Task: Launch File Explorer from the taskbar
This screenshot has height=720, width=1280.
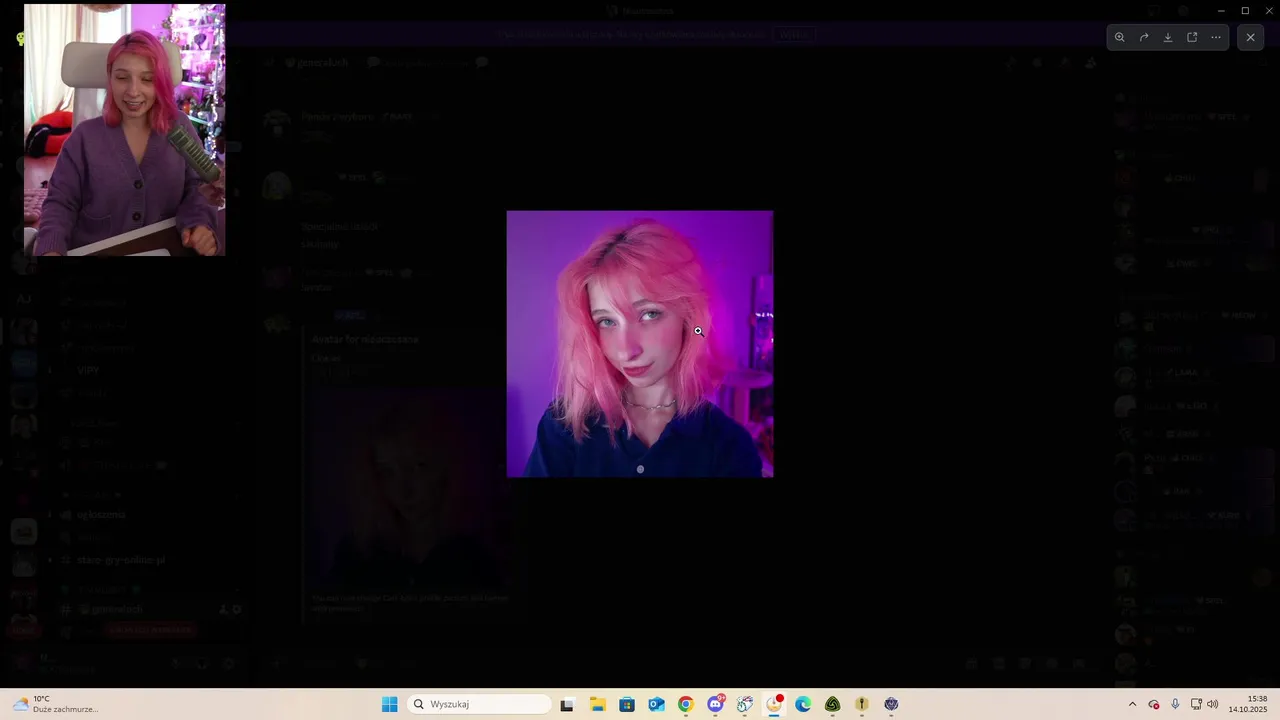Action: coord(597,704)
